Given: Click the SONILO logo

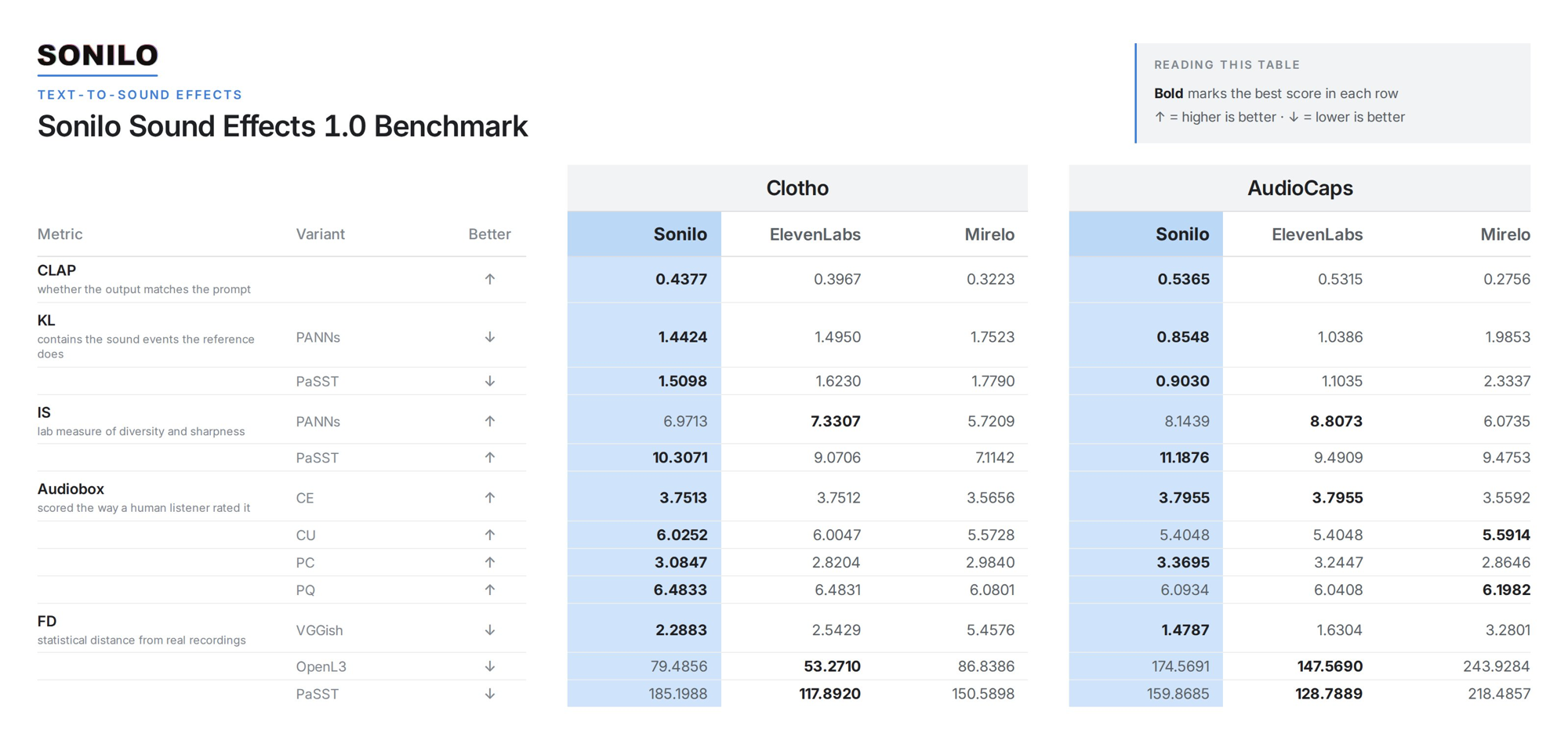Looking at the screenshot, I should tap(97, 56).
